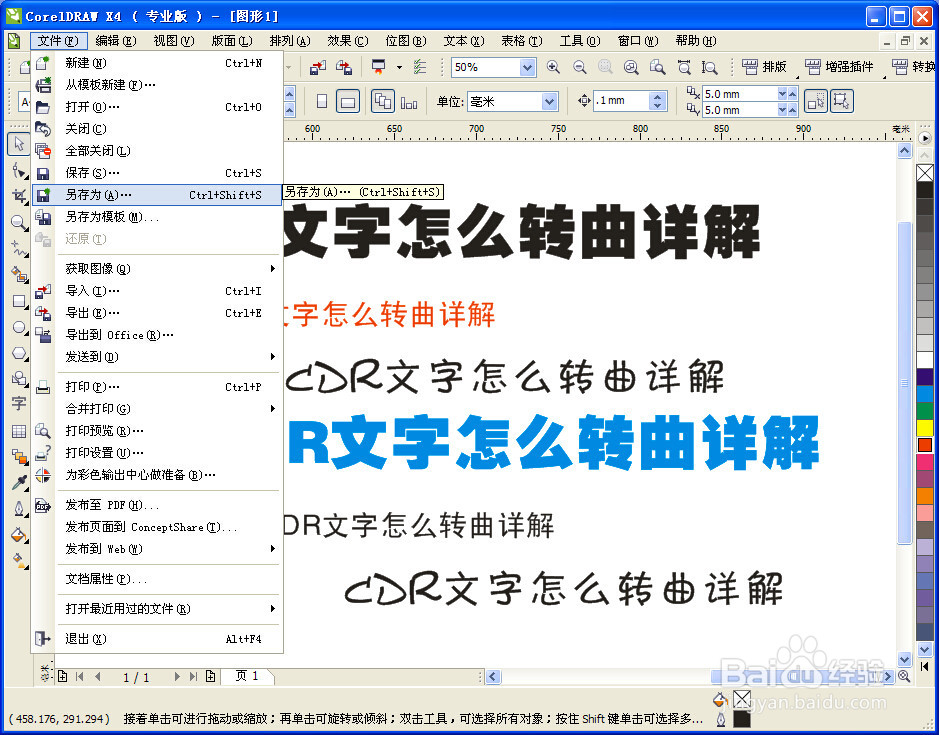Switch to the 页 1 page tab
The width and height of the screenshot is (939, 735).
click(x=247, y=676)
